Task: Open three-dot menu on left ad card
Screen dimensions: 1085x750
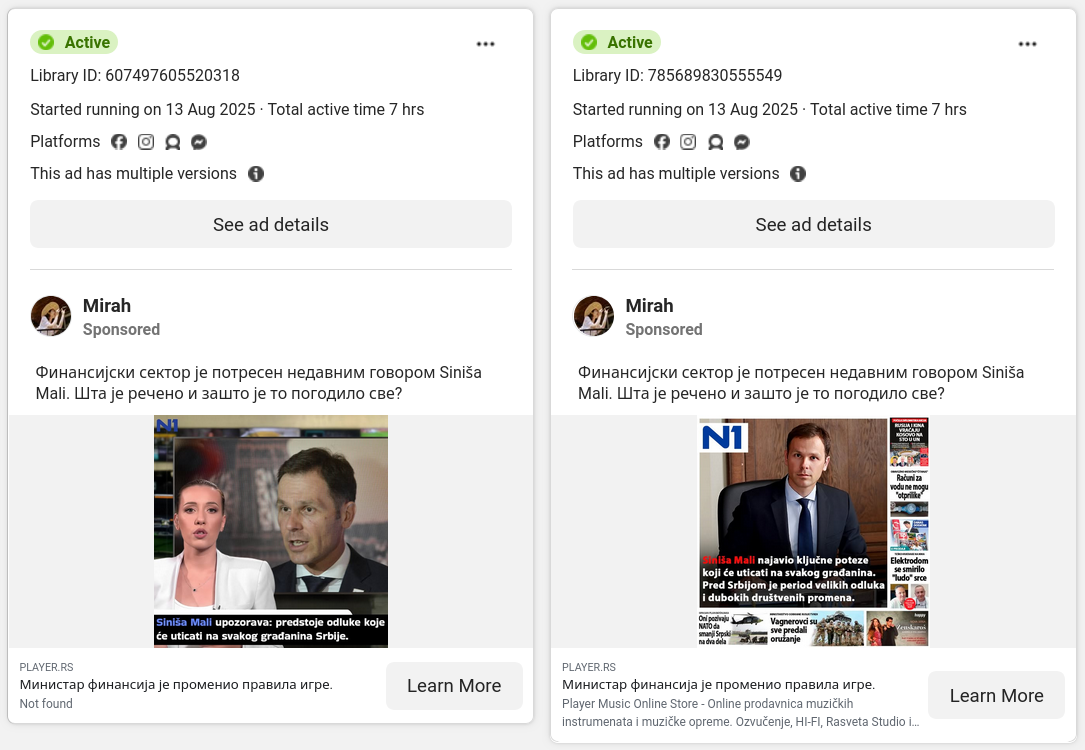Action: 485,44
